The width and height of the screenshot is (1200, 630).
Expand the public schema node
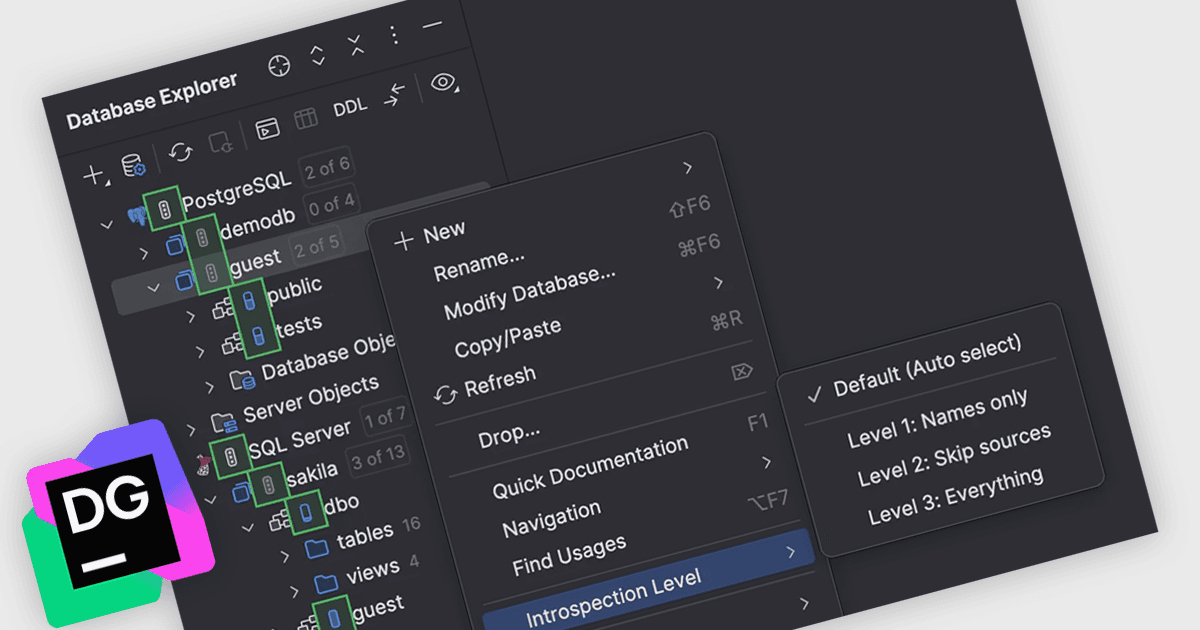click(192, 317)
